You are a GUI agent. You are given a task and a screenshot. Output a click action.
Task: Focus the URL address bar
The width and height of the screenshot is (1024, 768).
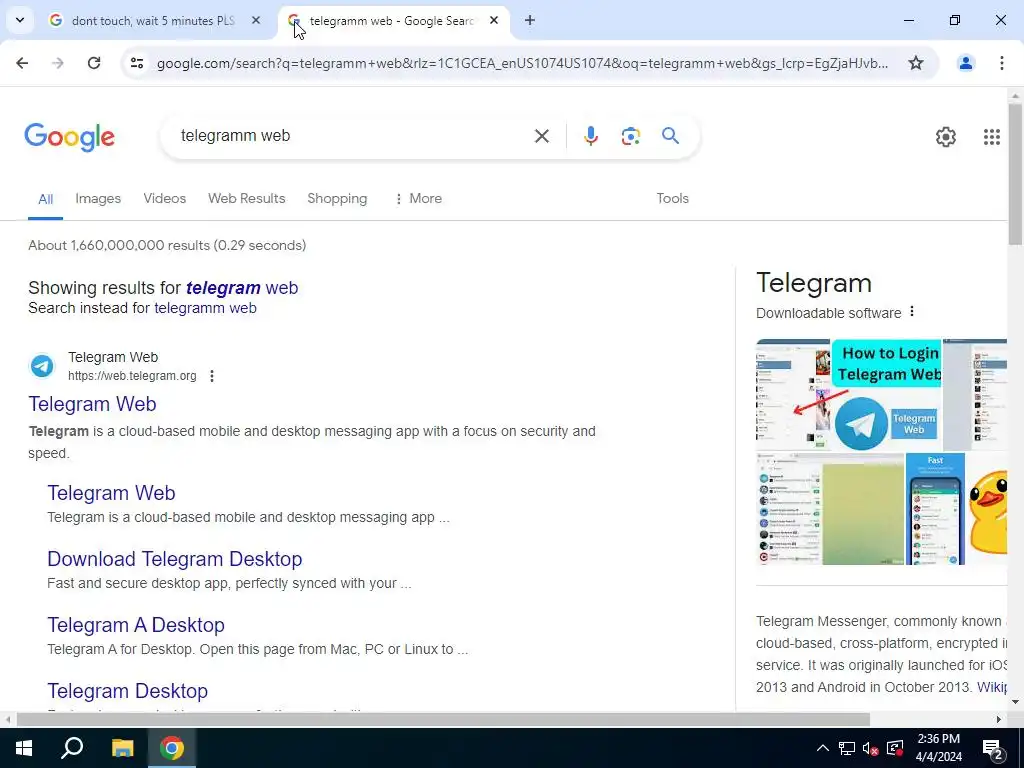click(x=522, y=63)
